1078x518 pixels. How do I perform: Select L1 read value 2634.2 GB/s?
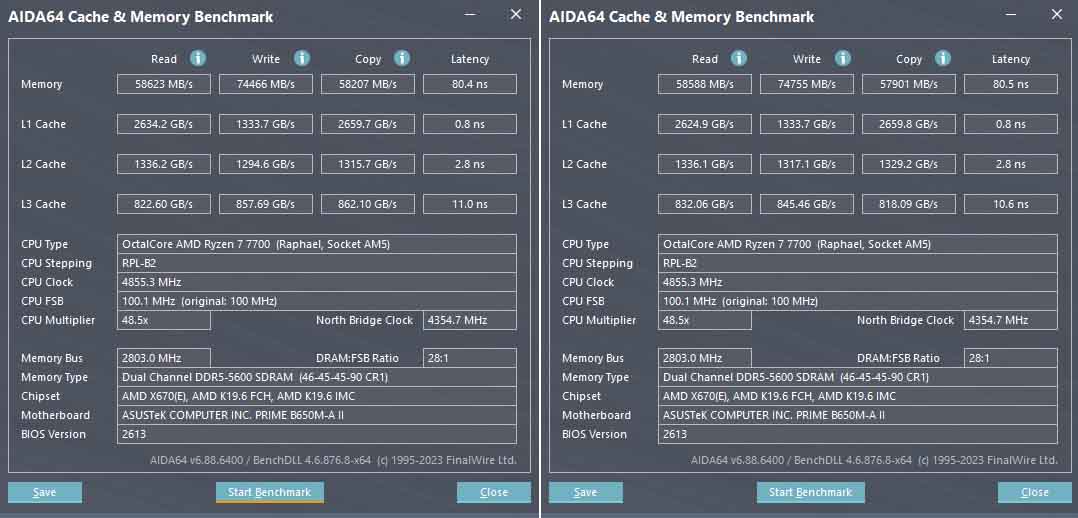click(x=164, y=125)
